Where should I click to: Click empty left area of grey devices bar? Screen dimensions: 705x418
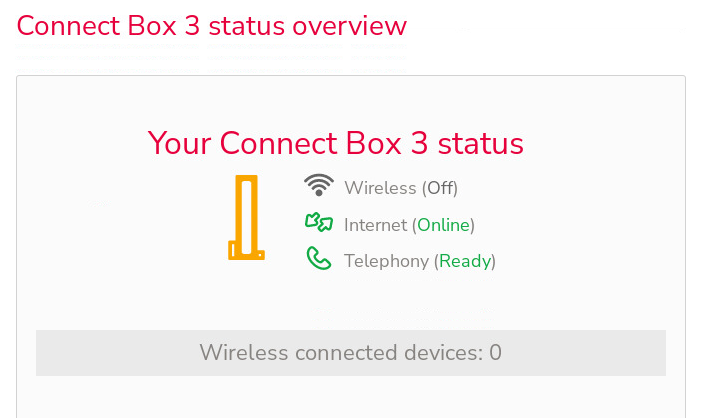point(100,352)
